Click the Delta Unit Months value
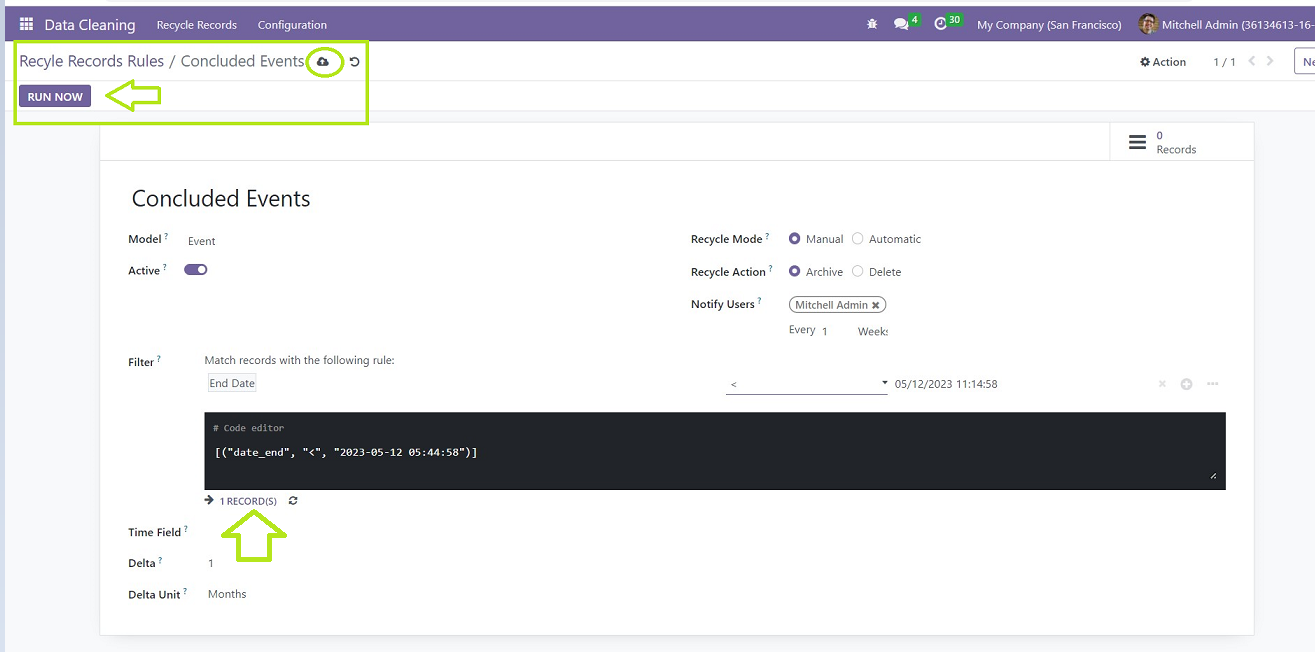 coord(227,594)
